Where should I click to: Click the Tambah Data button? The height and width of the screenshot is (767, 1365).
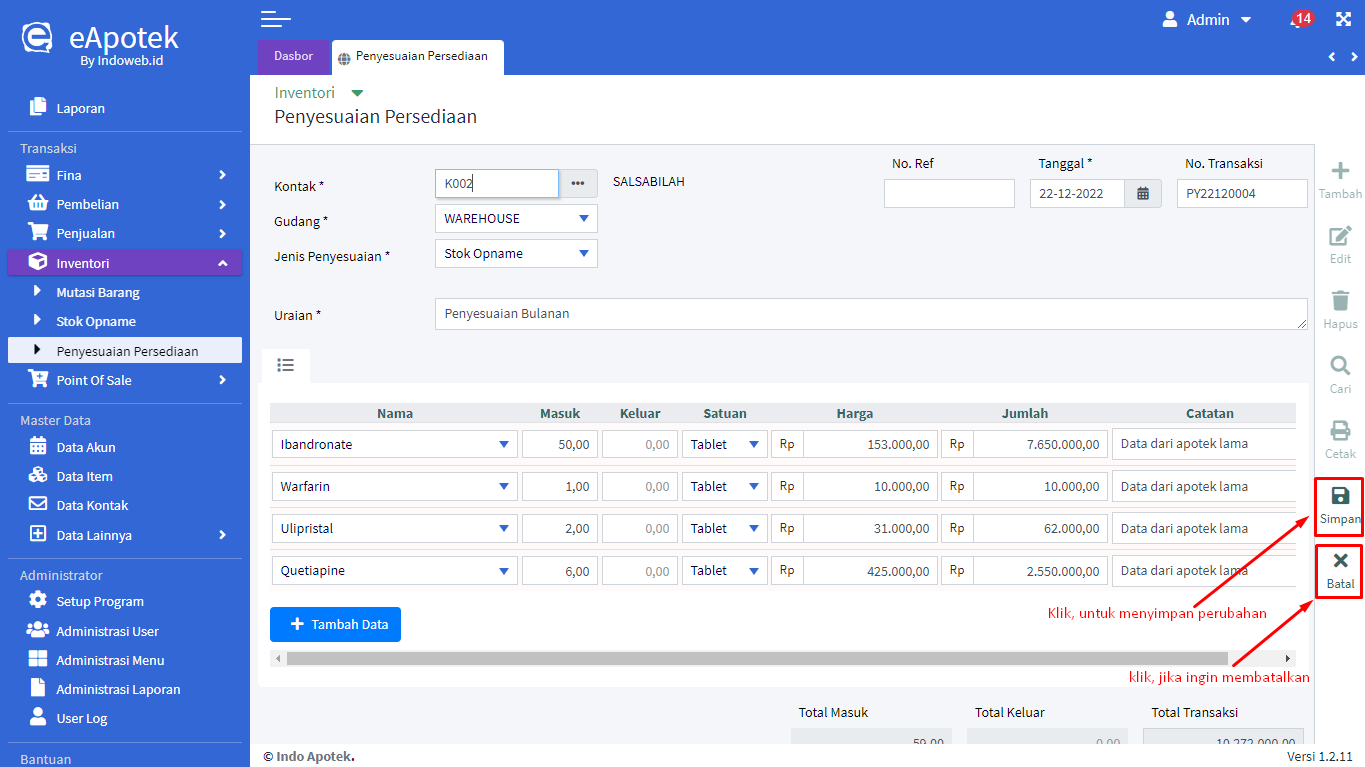(x=335, y=624)
